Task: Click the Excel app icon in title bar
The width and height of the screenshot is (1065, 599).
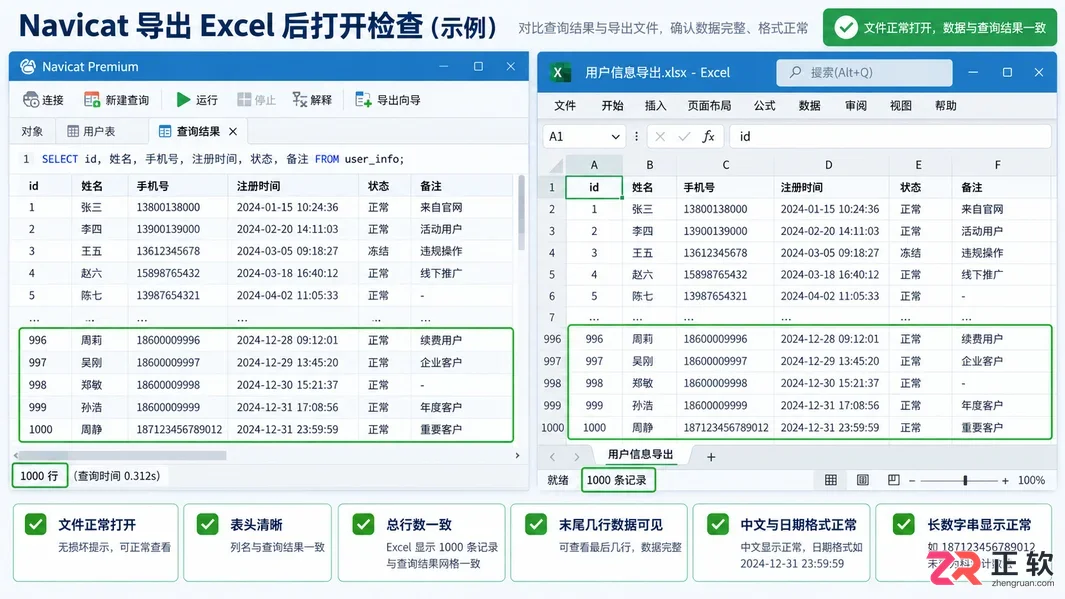Action: pos(558,73)
